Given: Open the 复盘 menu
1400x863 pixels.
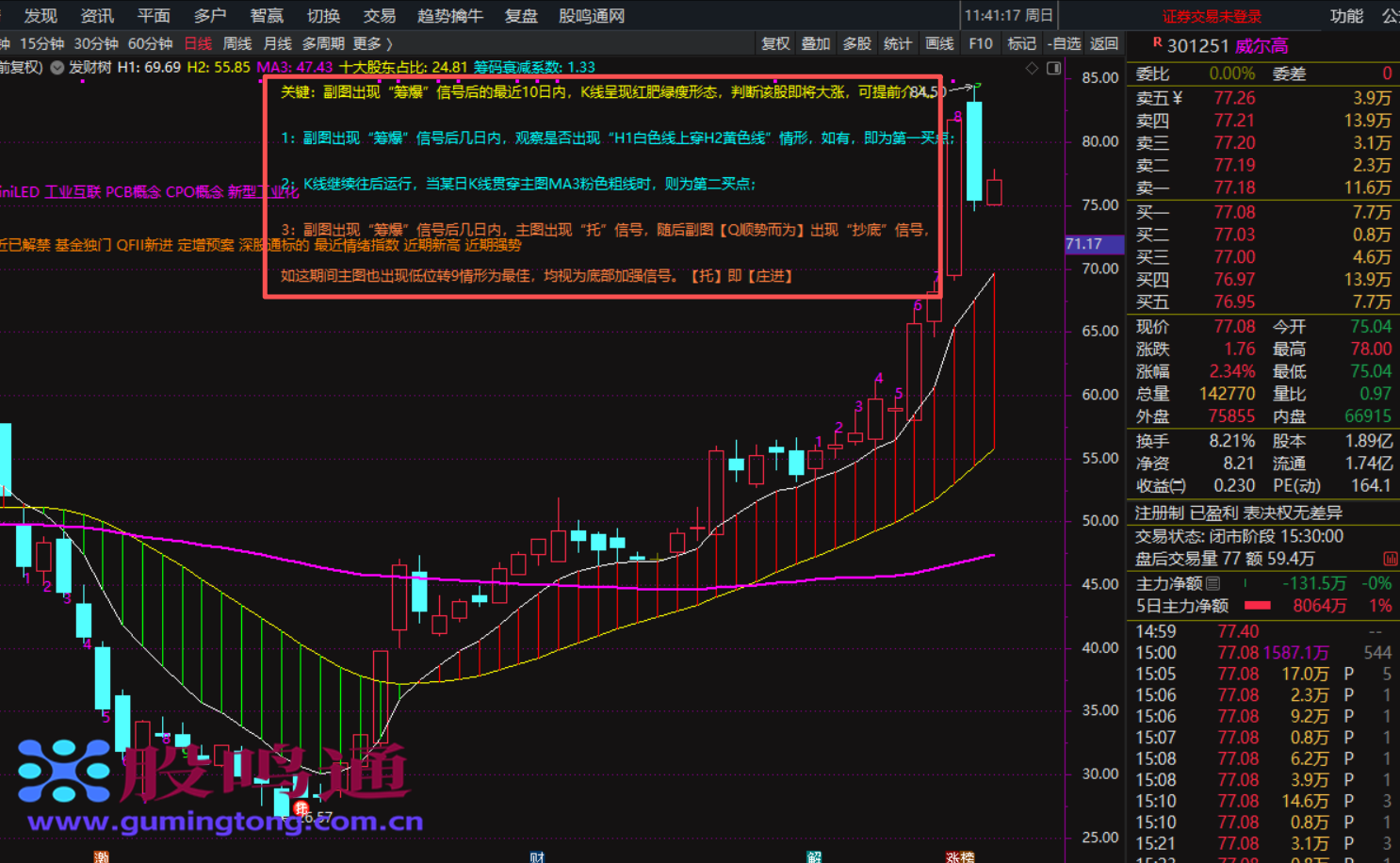Looking at the screenshot, I should click(521, 15).
